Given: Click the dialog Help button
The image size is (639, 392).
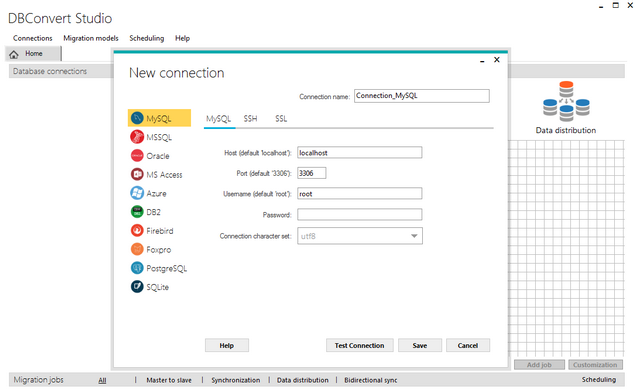Looking at the screenshot, I should coord(227,346).
